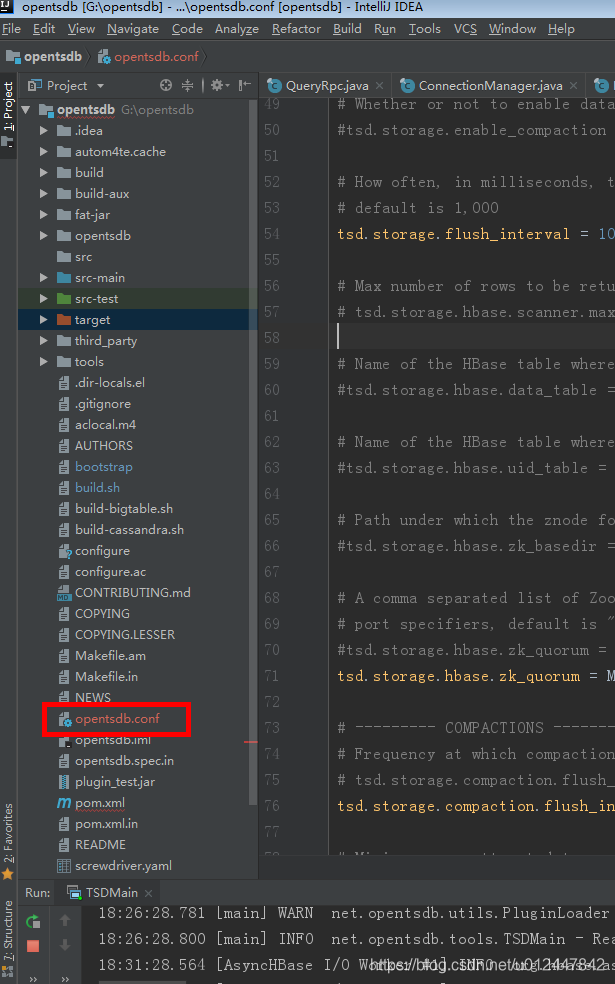Open the Navigate menu
Viewport: 615px width, 984px height.
coord(132,29)
